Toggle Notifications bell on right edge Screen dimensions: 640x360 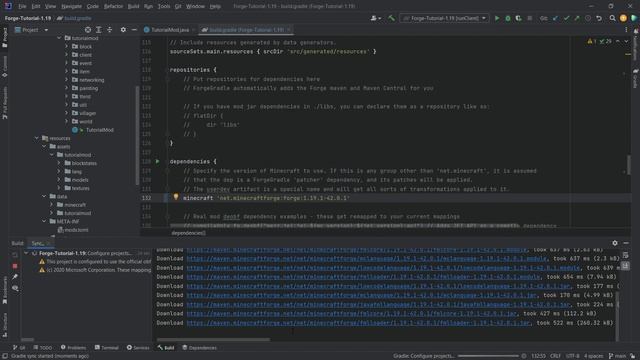click(635, 44)
